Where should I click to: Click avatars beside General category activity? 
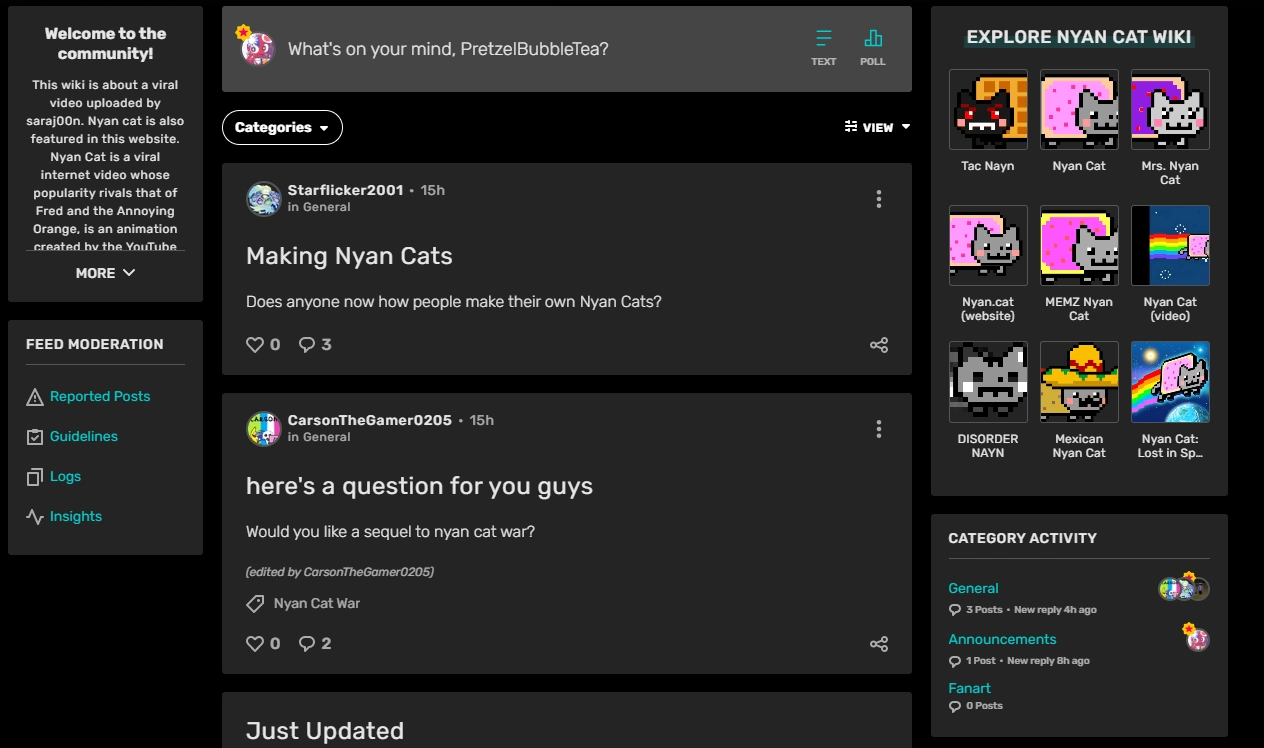pos(1184,587)
